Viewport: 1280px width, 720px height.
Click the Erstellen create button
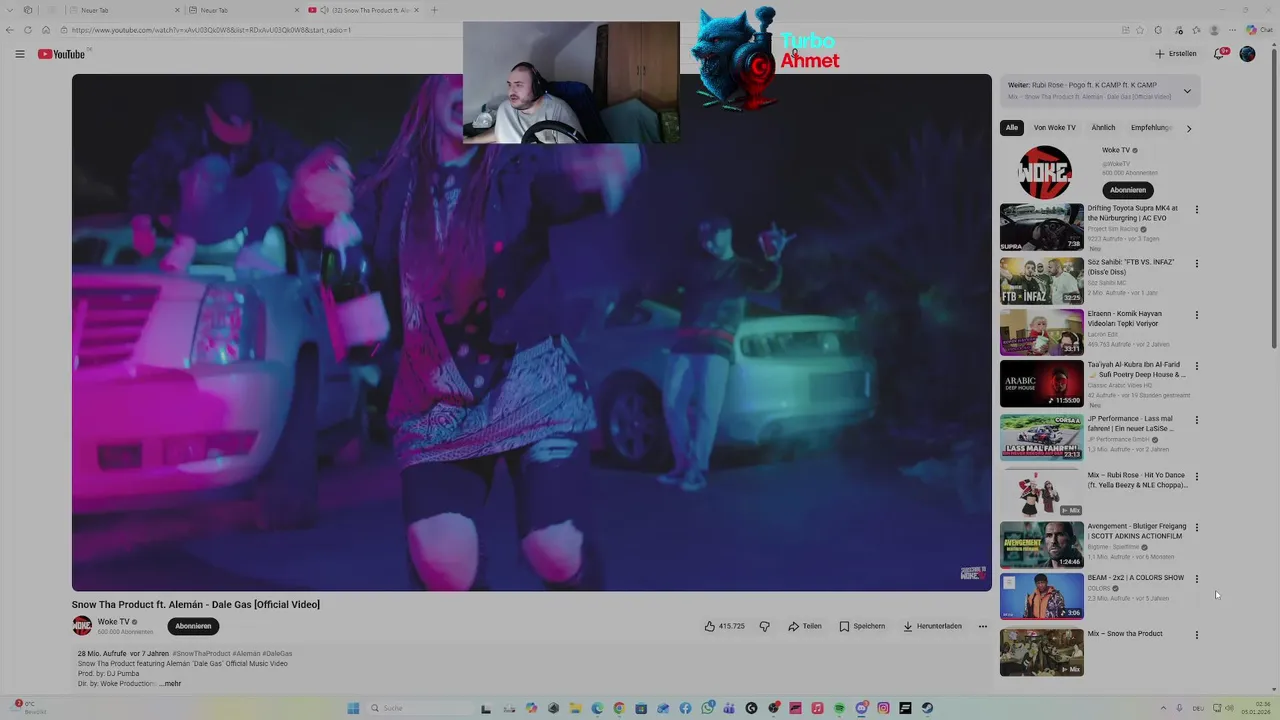pos(1175,54)
